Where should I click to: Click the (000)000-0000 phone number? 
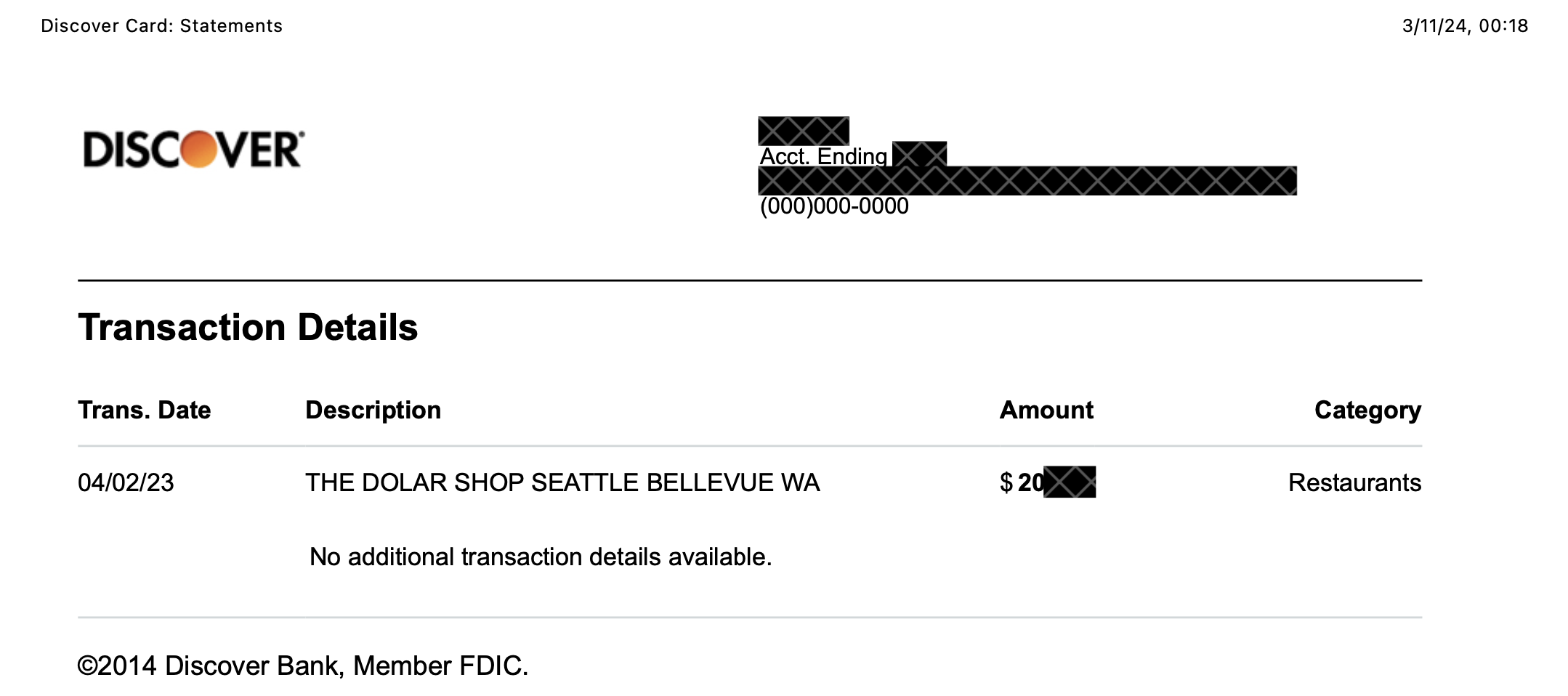[834, 206]
